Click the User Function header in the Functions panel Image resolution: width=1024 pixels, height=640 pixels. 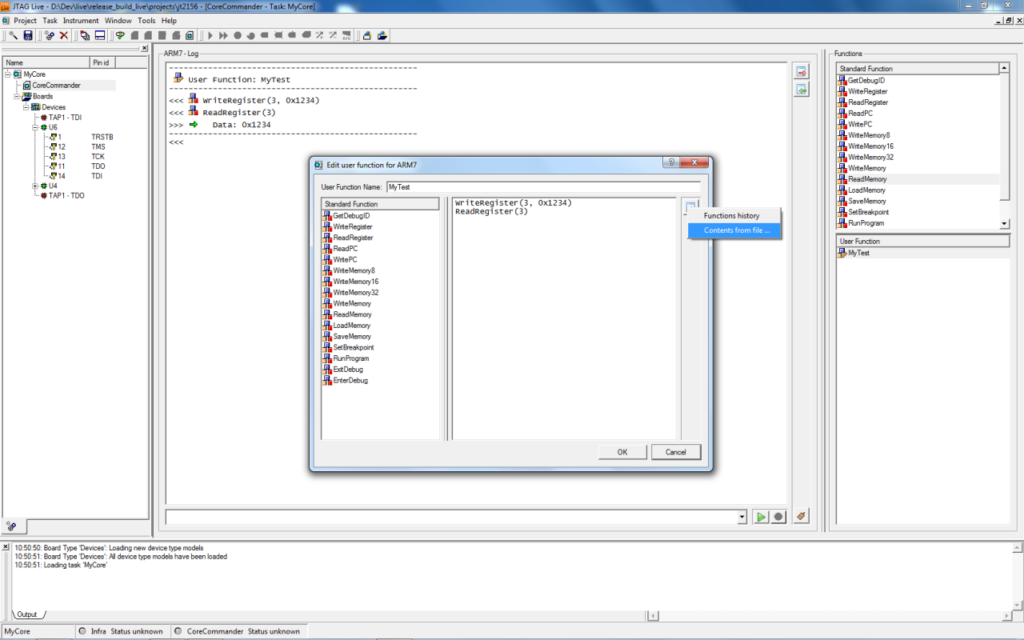[x=923, y=241]
